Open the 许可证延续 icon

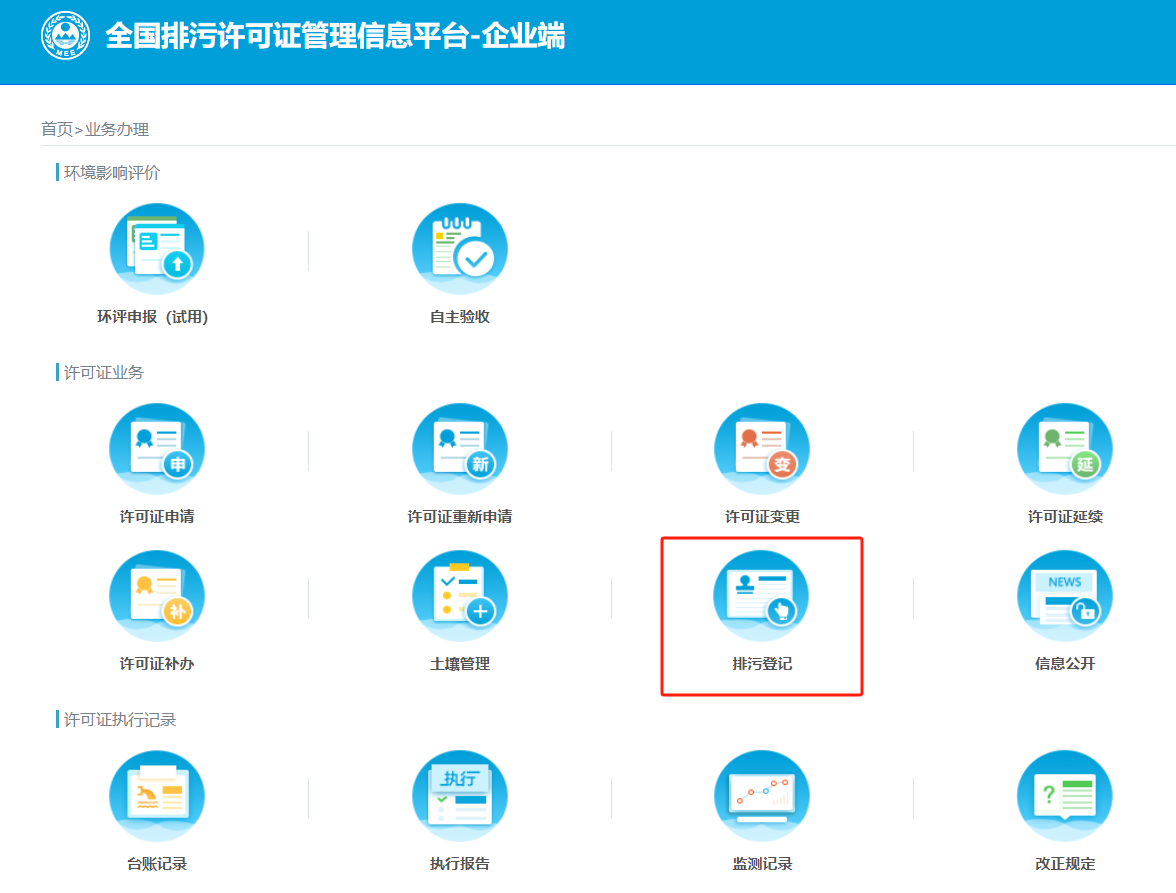(x=1065, y=450)
